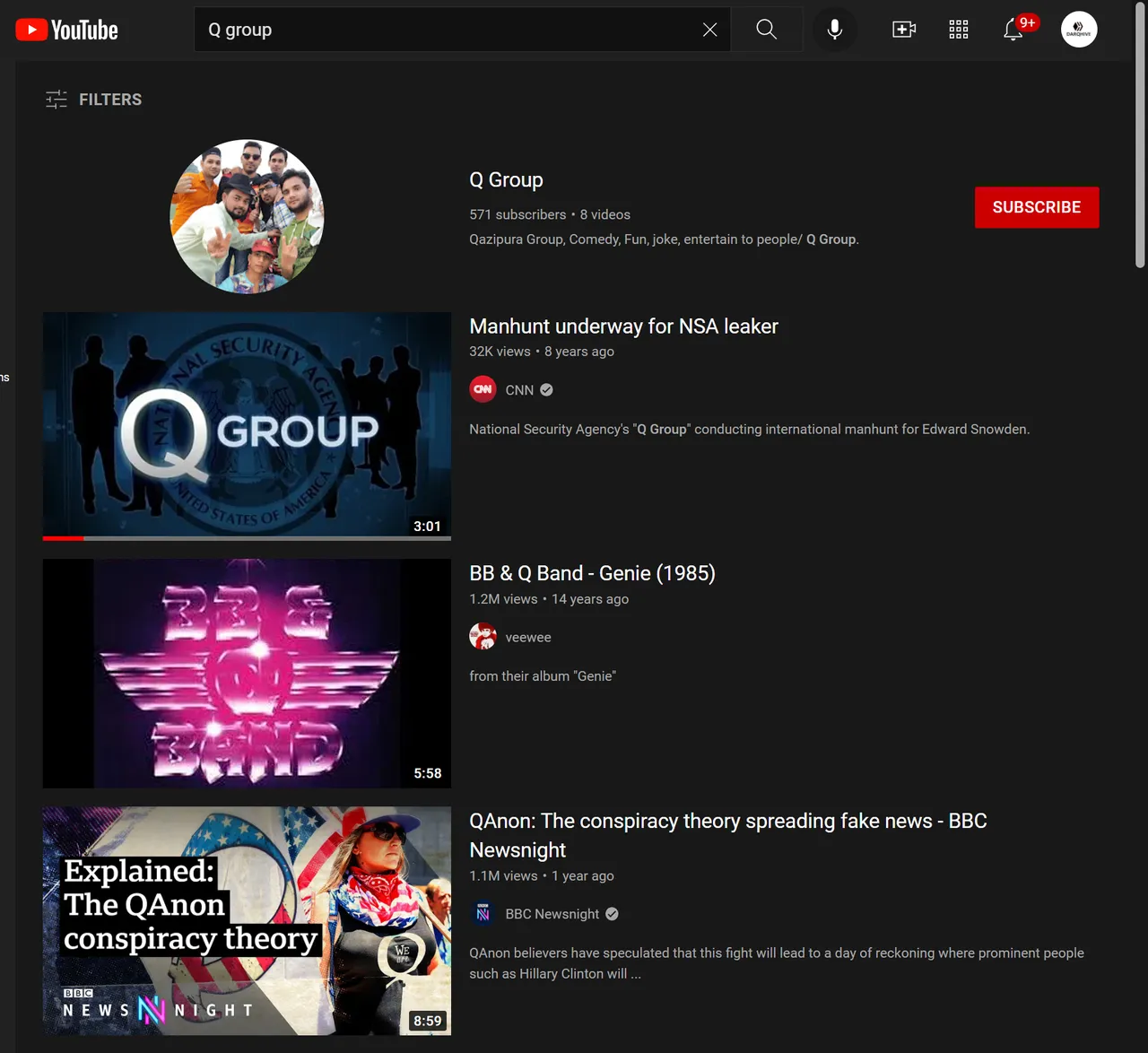Click the 'from their album Genie' description
This screenshot has height=1053, width=1148.
click(543, 676)
